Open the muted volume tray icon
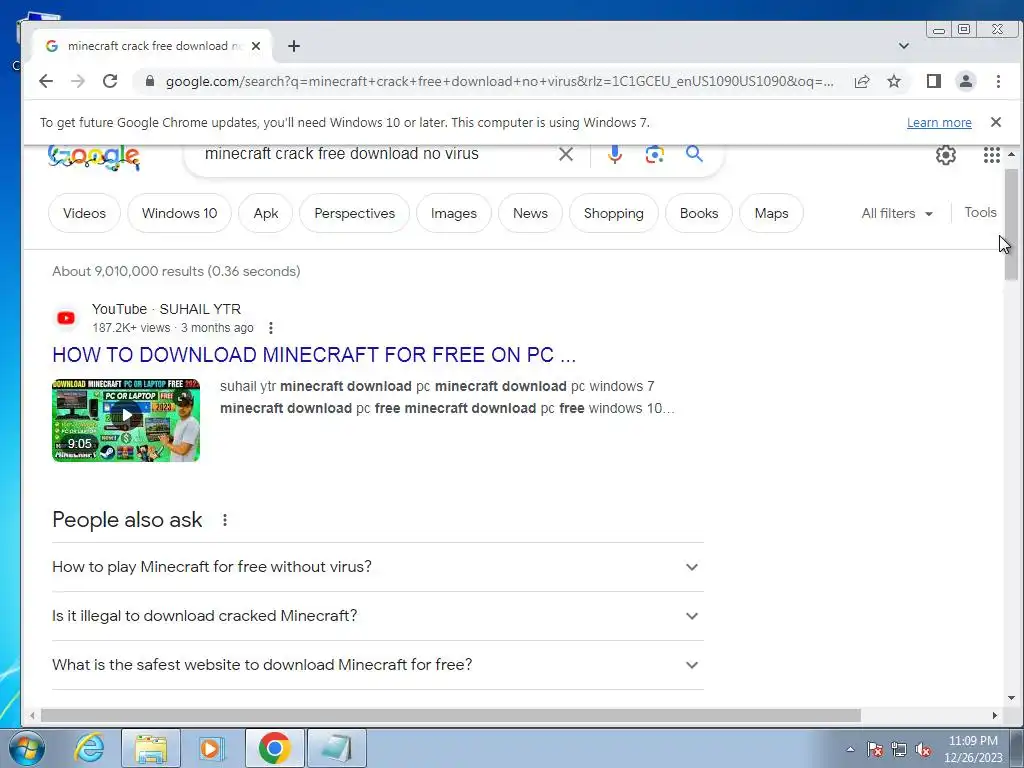 [x=923, y=749]
